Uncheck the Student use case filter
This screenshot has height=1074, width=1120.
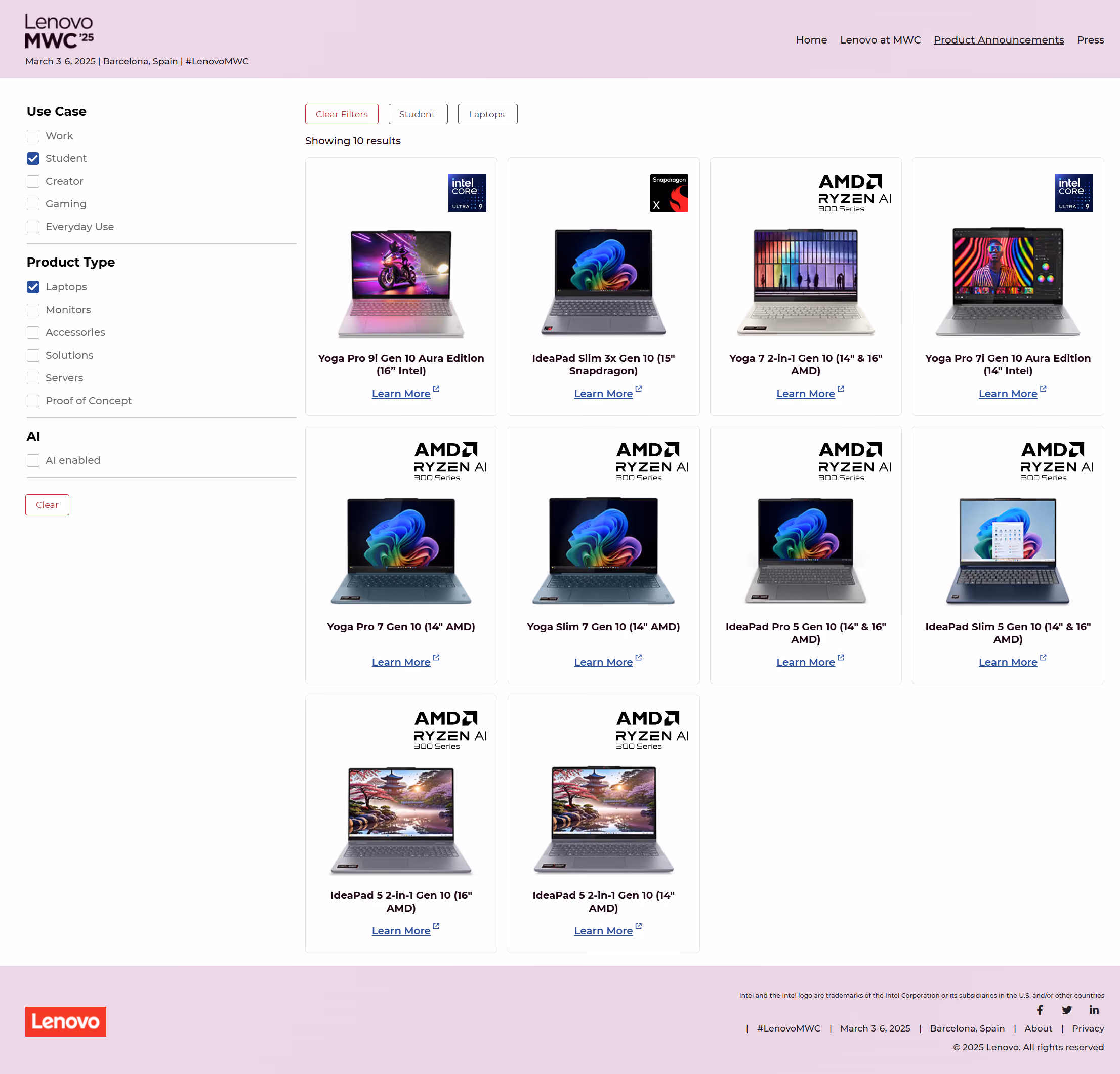33,159
